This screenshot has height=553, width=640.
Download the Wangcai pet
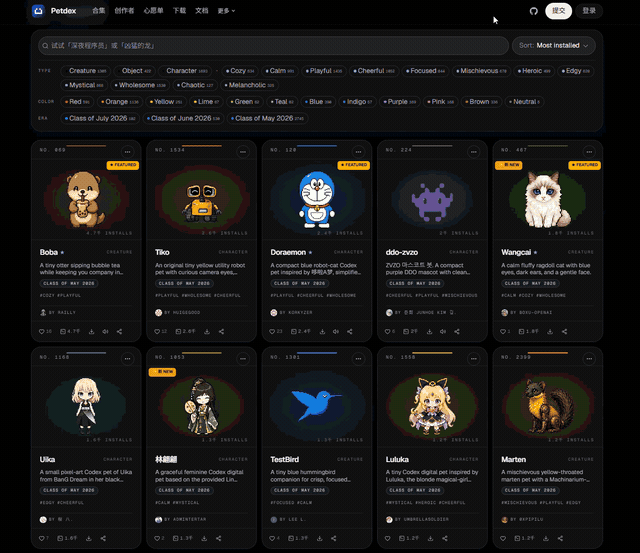point(550,331)
